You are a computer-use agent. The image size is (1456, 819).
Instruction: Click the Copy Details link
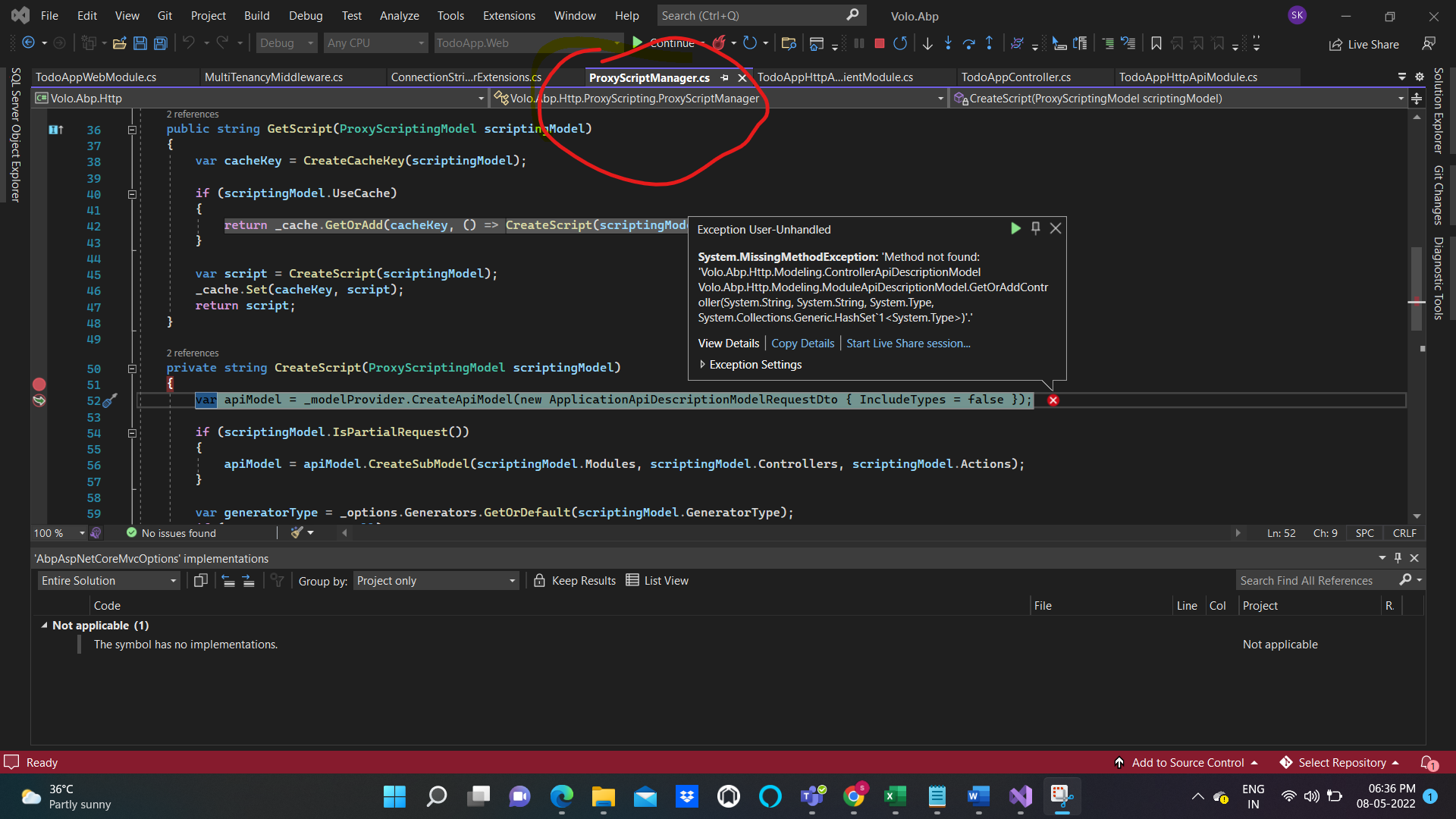[x=802, y=344]
